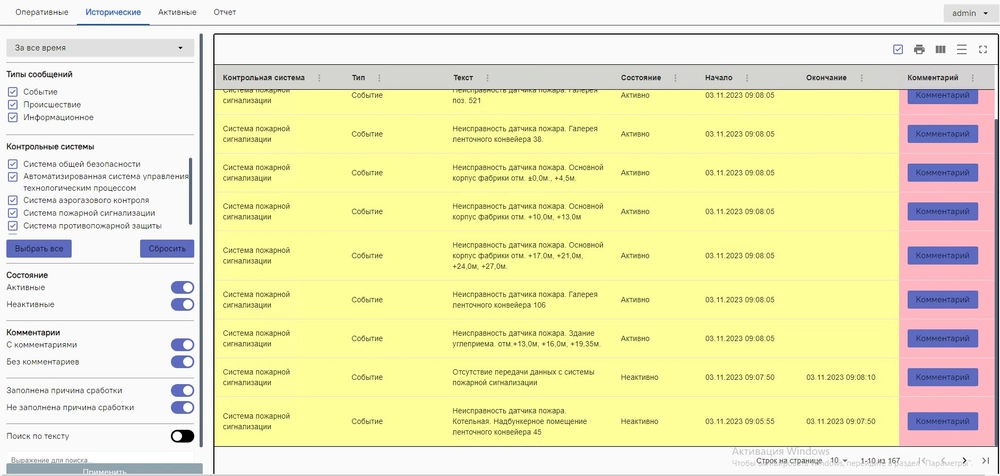Screen dimensions: 1000x476
Task: Enable the Поиск по тексту switch
Action: tap(182, 436)
